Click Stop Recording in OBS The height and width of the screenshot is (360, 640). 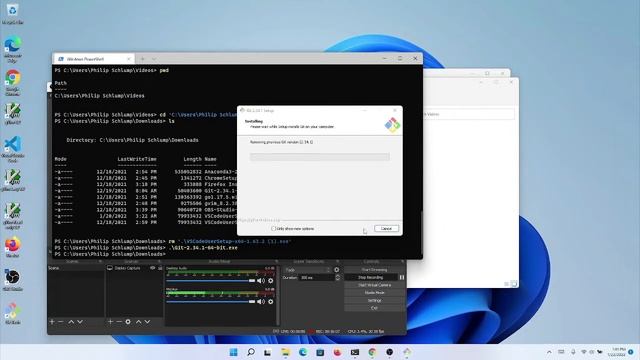tap(371, 277)
